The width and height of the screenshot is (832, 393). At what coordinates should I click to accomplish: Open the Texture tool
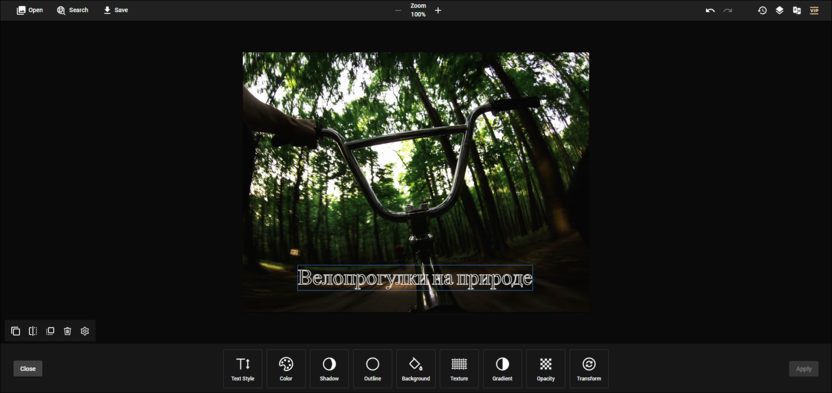tap(459, 369)
